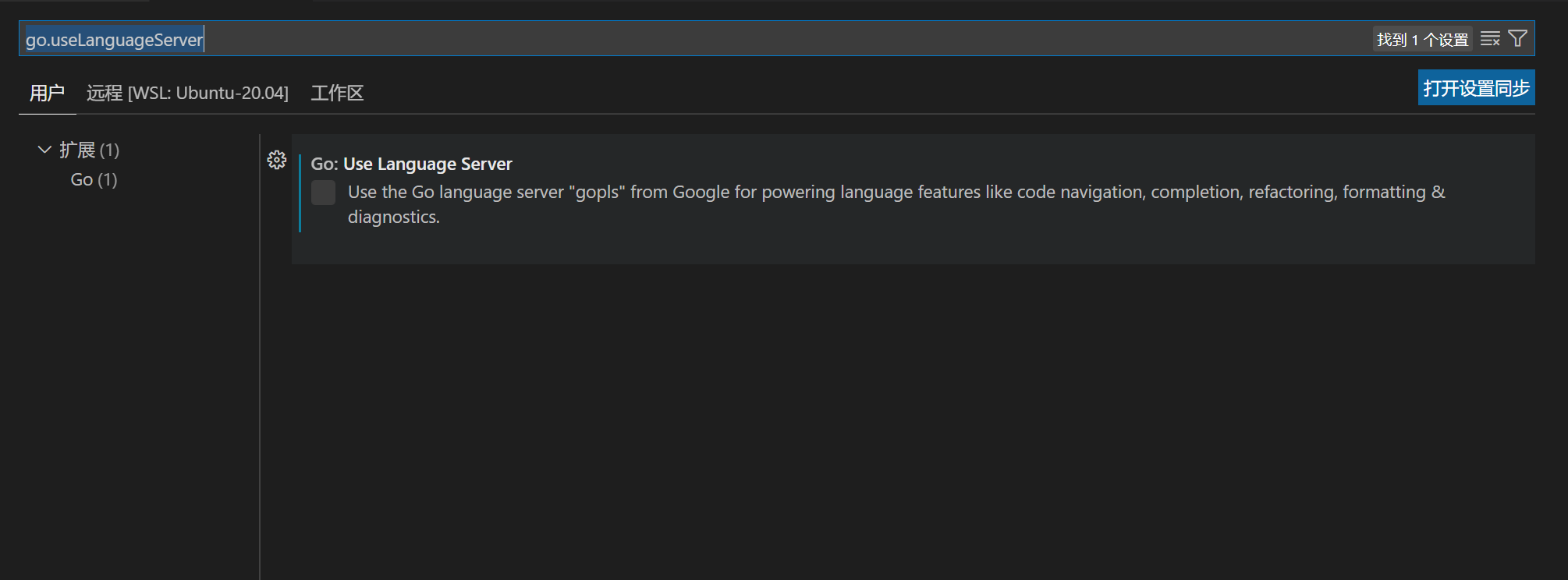The width and height of the screenshot is (1568, 580).
Task: Click the word "diagnostics." in the description
Action: (x=393, y=217)
